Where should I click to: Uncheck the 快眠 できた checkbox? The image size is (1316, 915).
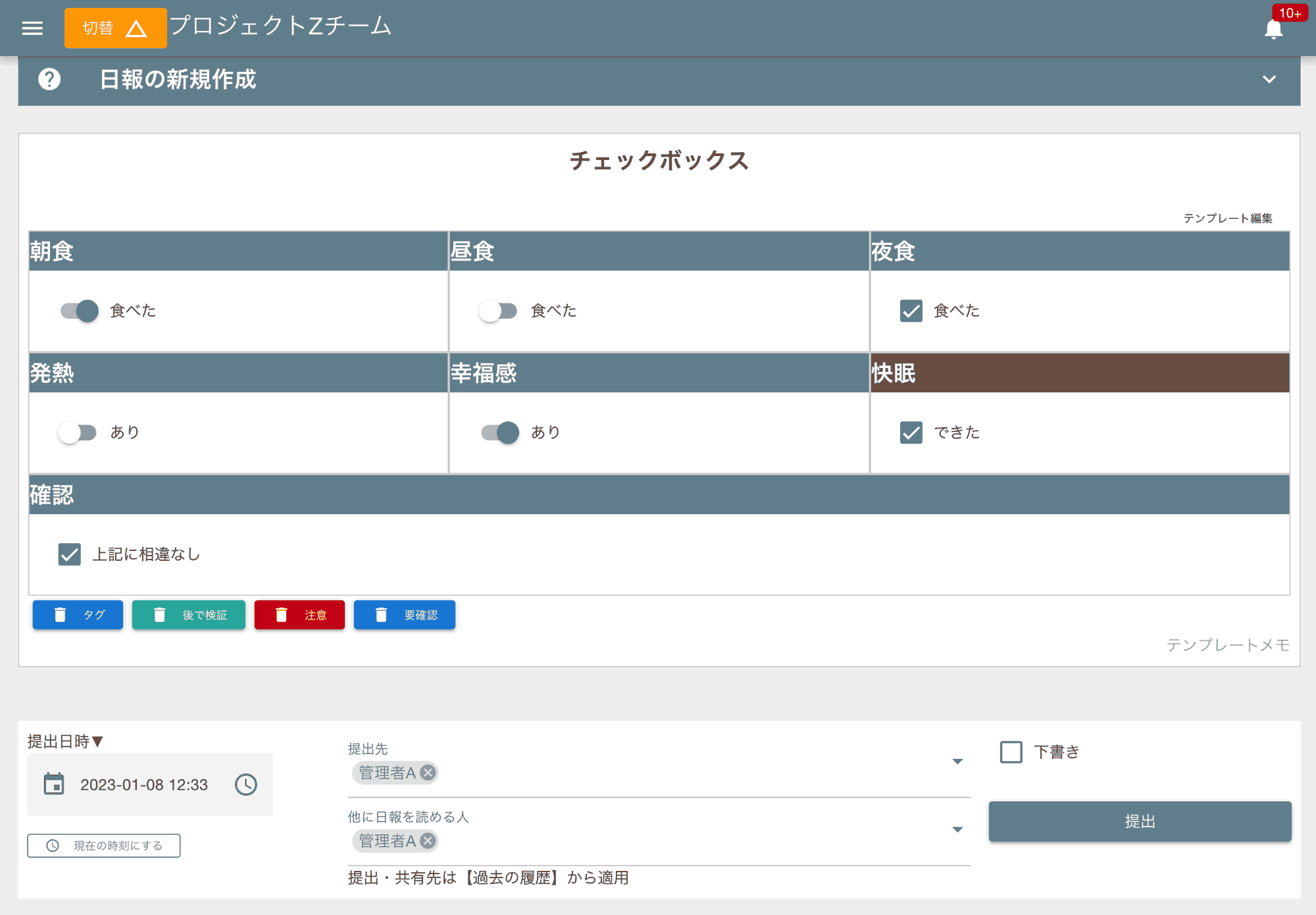pos(911,432)
